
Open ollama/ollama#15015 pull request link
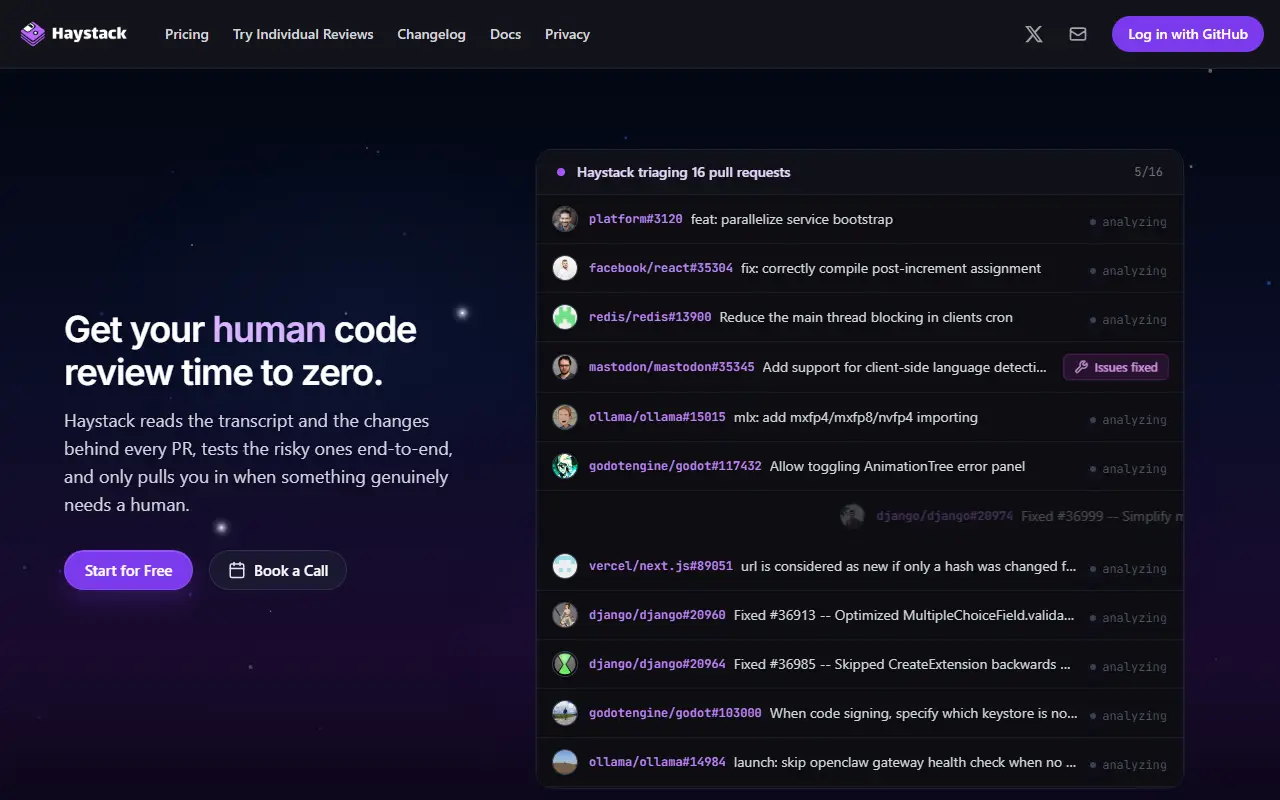pyautogui.click(x=657, y=417)
